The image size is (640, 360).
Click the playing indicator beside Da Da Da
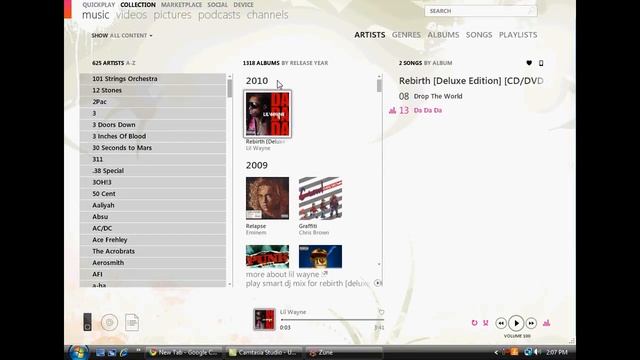tap(393, 110)
